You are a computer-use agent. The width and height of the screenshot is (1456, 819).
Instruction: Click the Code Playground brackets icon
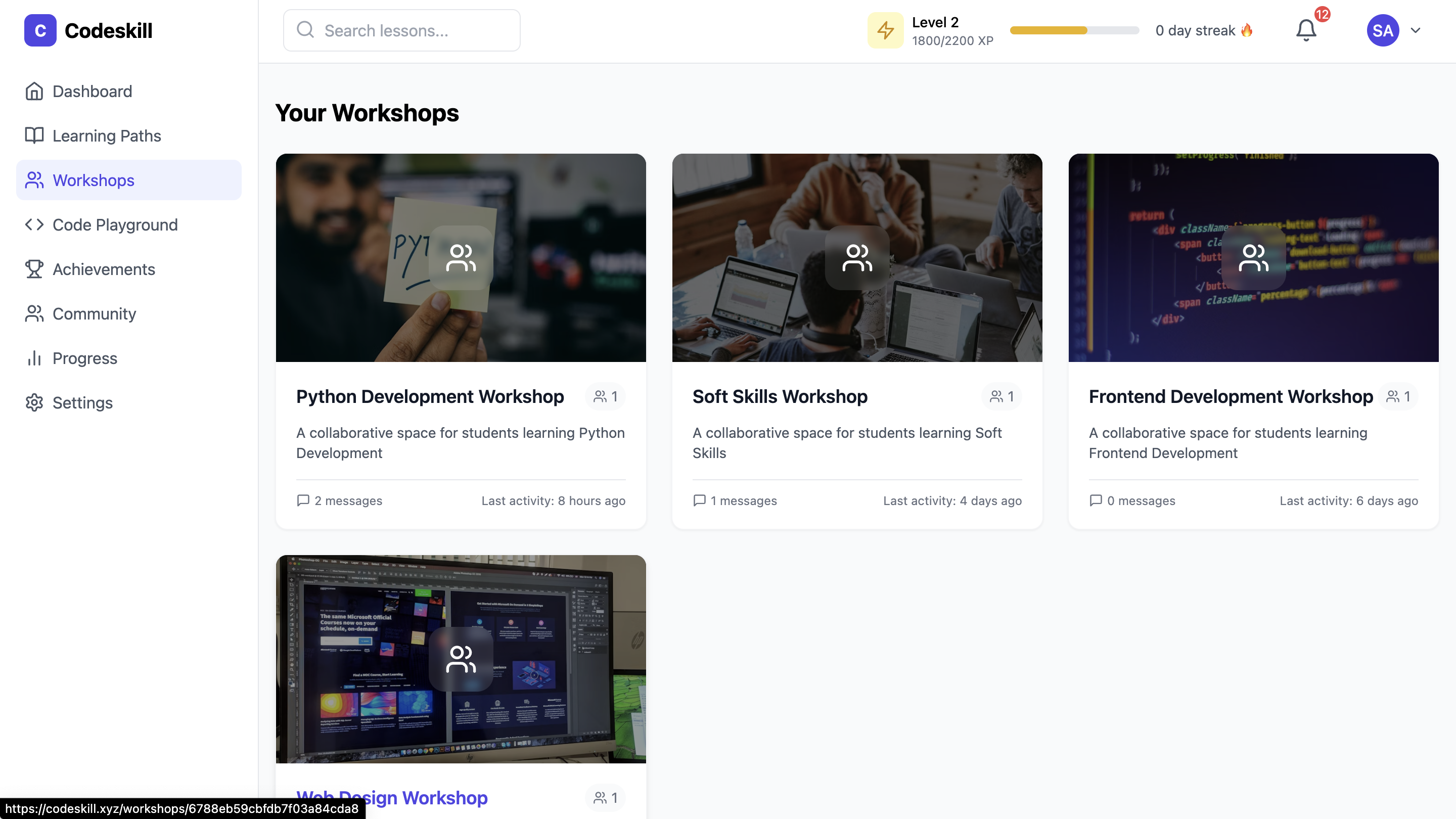(34, 224)
